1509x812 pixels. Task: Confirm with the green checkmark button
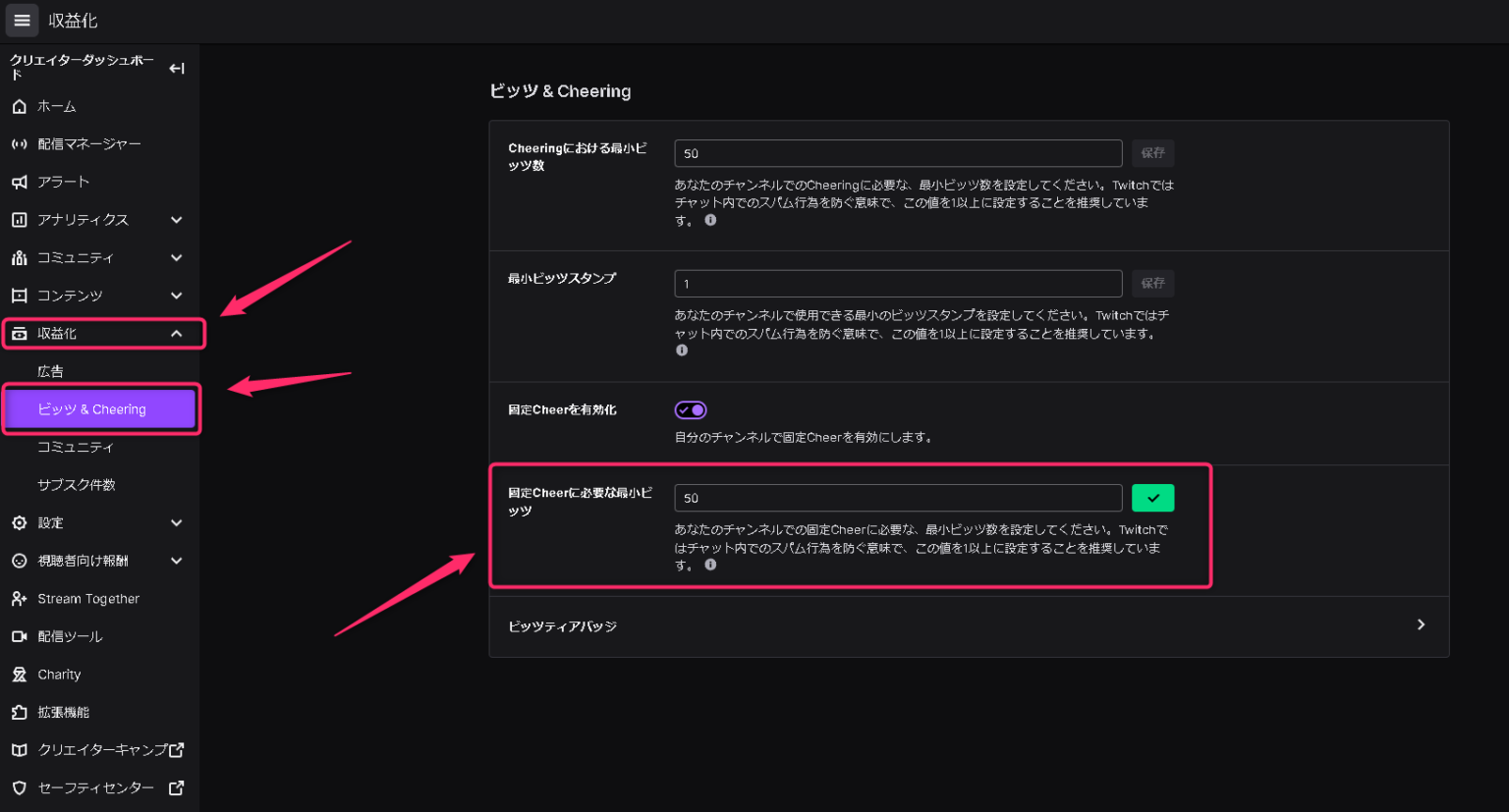tap(1152, 498)
